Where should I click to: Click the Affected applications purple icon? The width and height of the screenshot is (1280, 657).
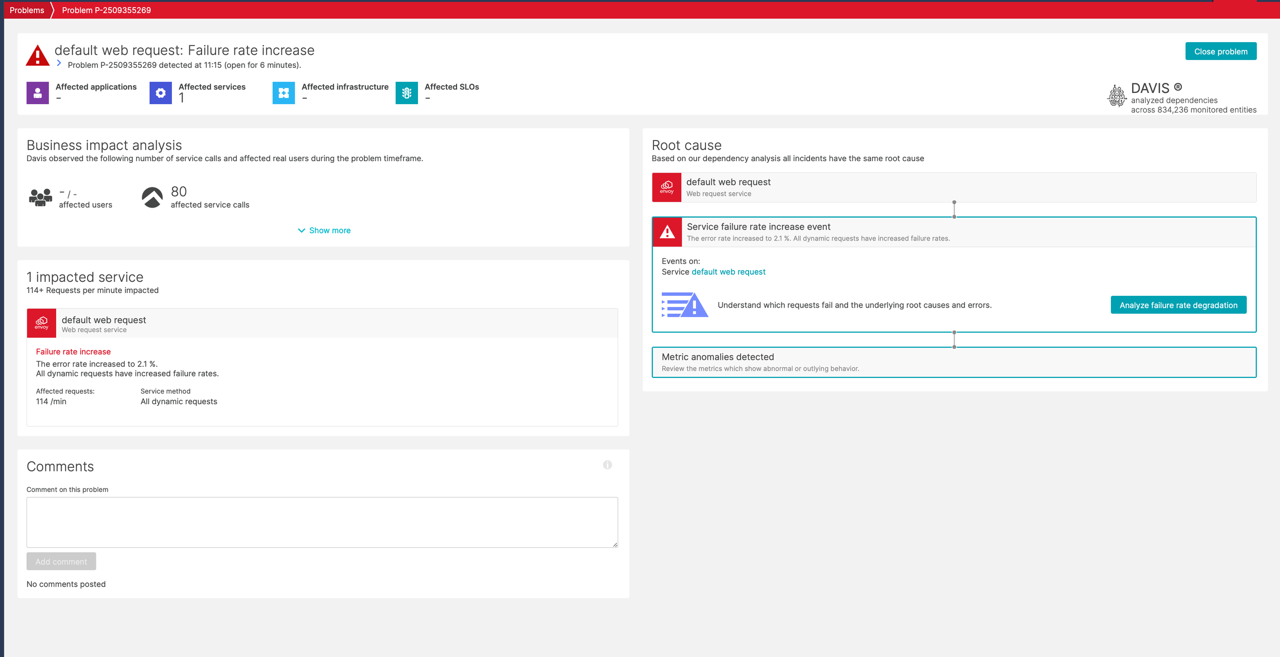(x=37, y=93)
